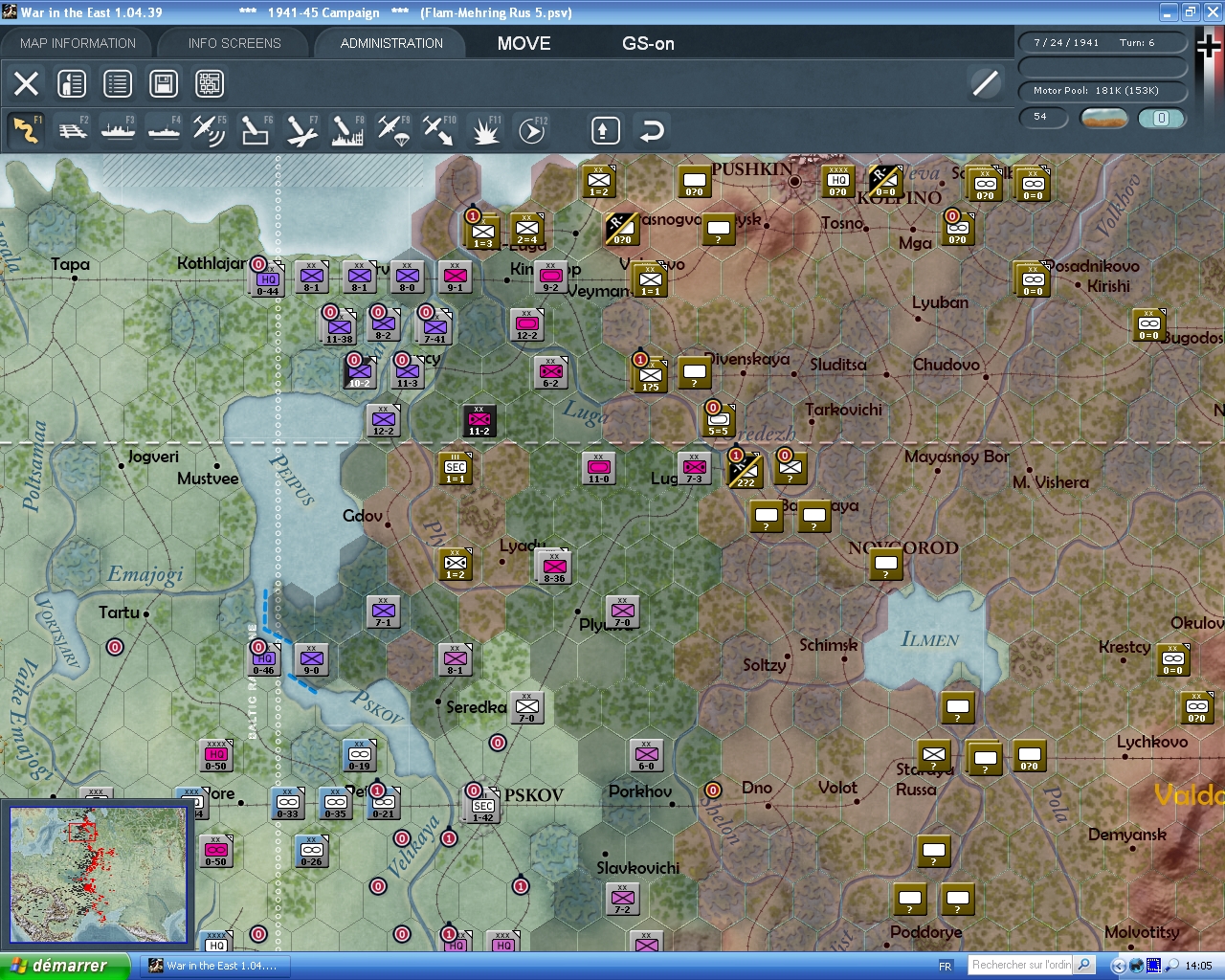Viewport: 1225px width, 980px height.
Task: Click the Rechercher sur l'ordinateur search field
Action: (1020, 965)
